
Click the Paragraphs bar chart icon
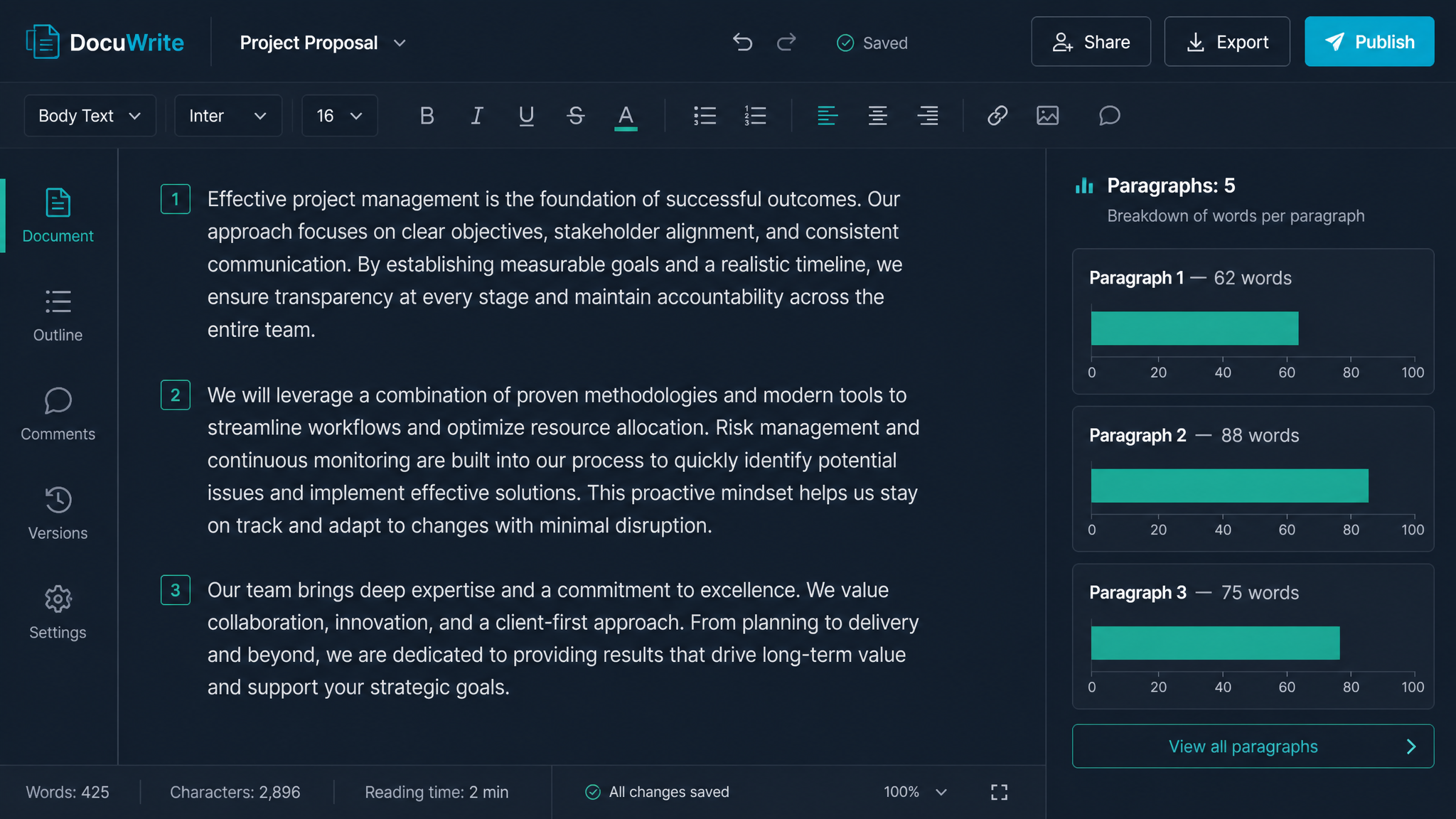(1084, 186)
